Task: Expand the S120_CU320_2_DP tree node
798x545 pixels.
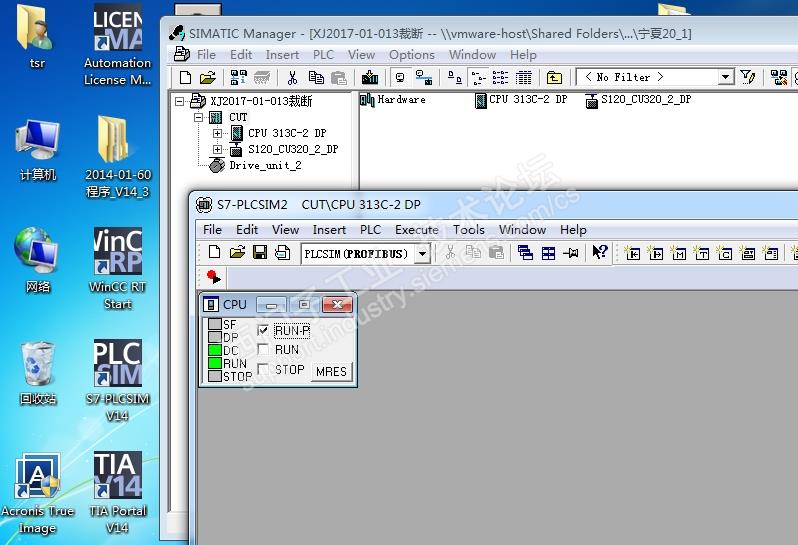Action: (x=217, y=149)
